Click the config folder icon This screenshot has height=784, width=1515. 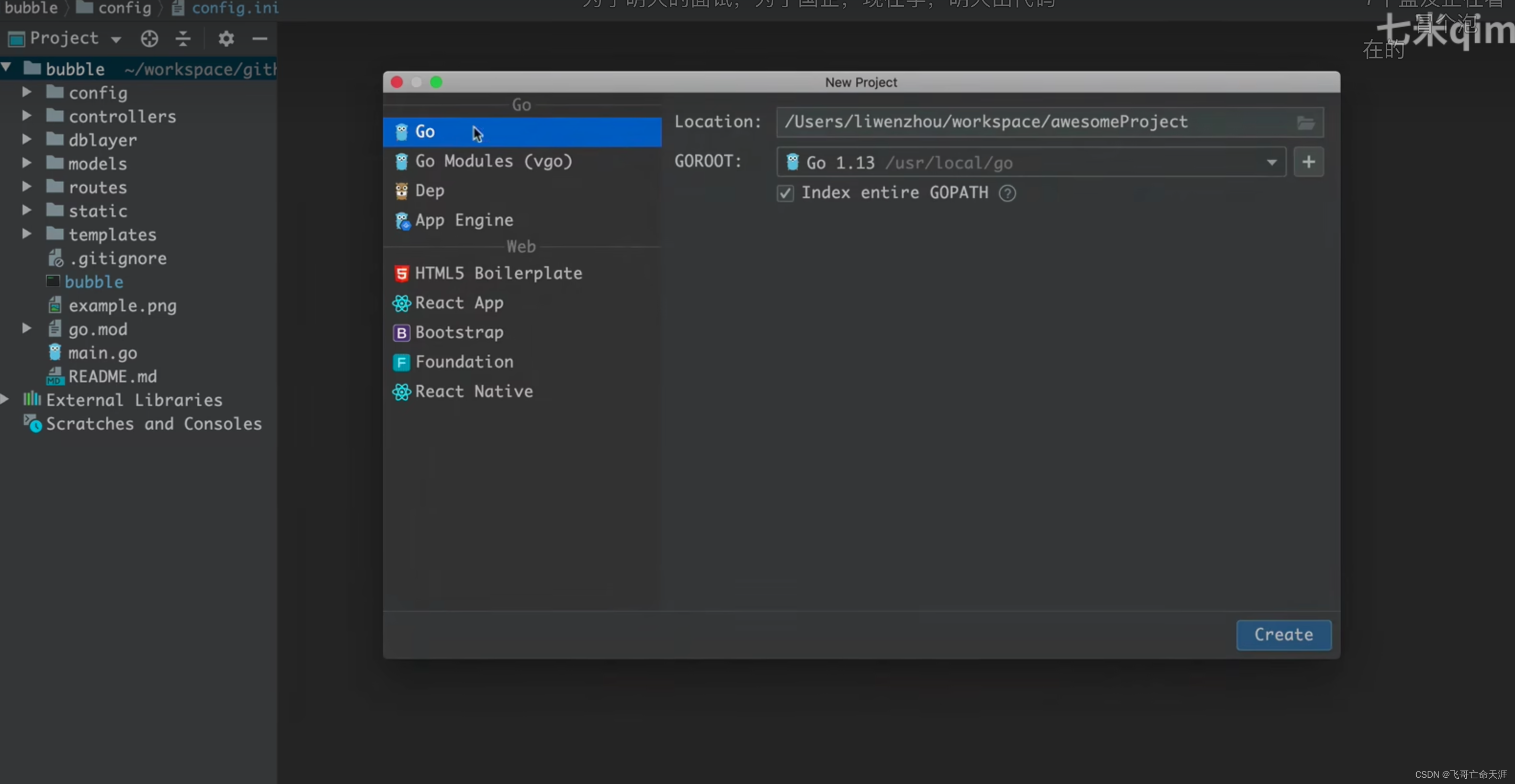[x=55, y=92]
